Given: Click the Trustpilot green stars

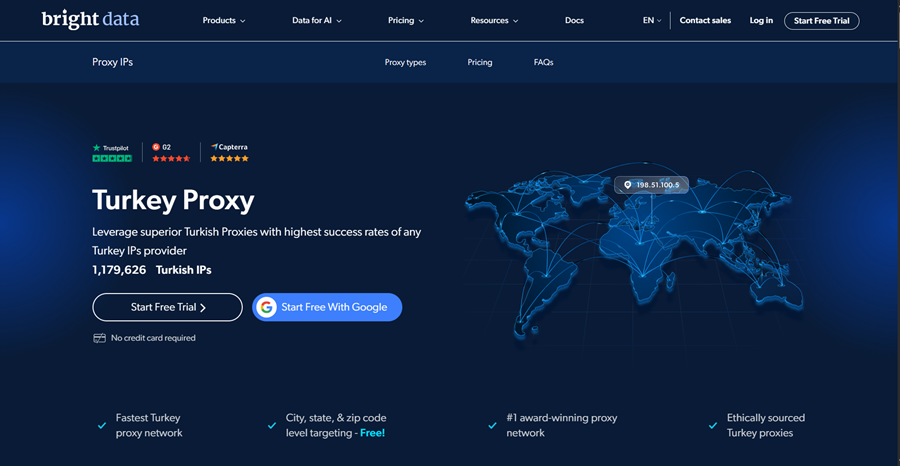Looking at the screenshot, I should click(112, 158).
